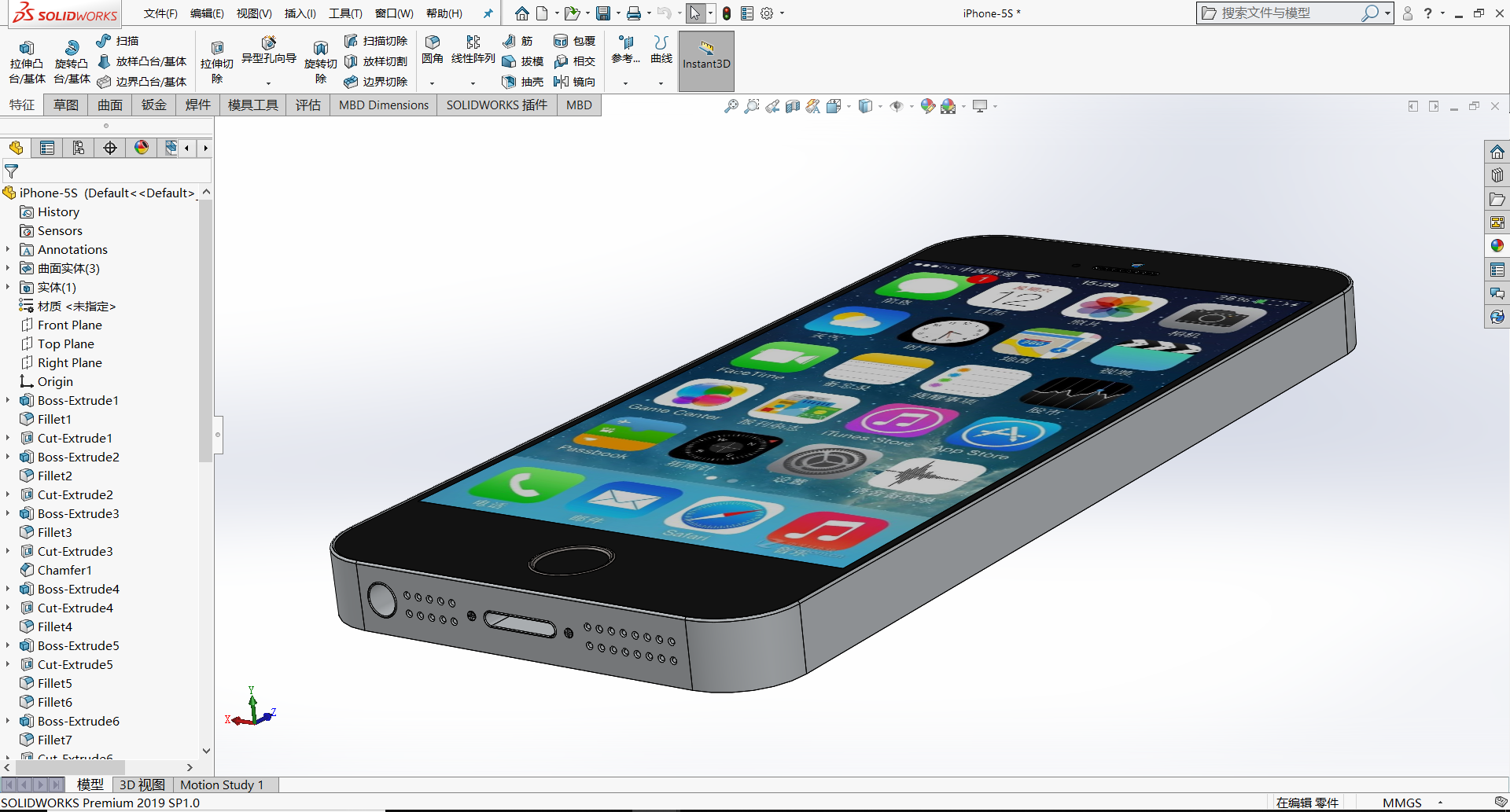Screen dimensions: 1510x812
Task: Choose the Rib (筋) tool
Action: pyautogui.click(x=518, y=41)
